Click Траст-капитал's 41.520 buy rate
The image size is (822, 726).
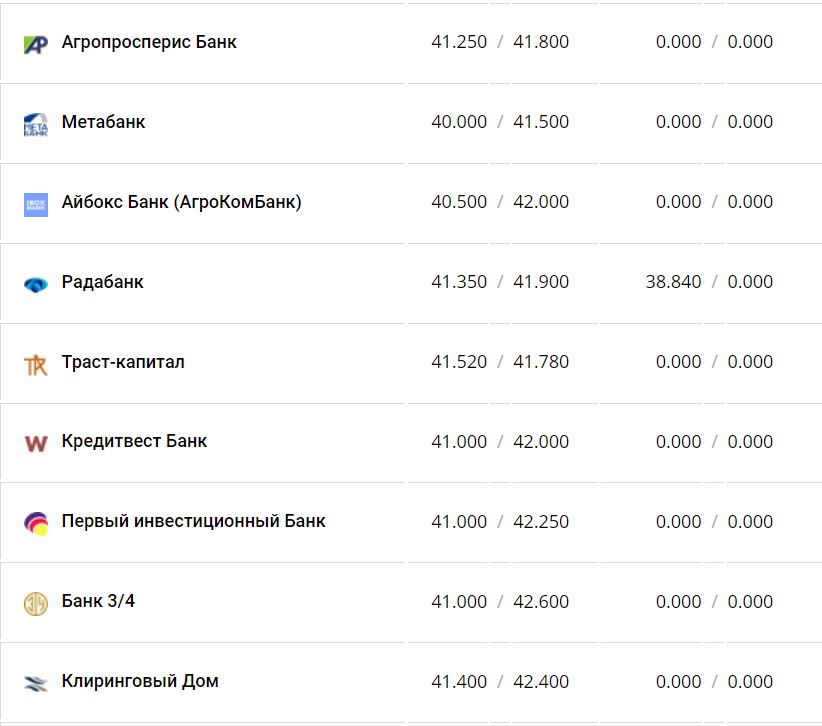click(459, 362)
